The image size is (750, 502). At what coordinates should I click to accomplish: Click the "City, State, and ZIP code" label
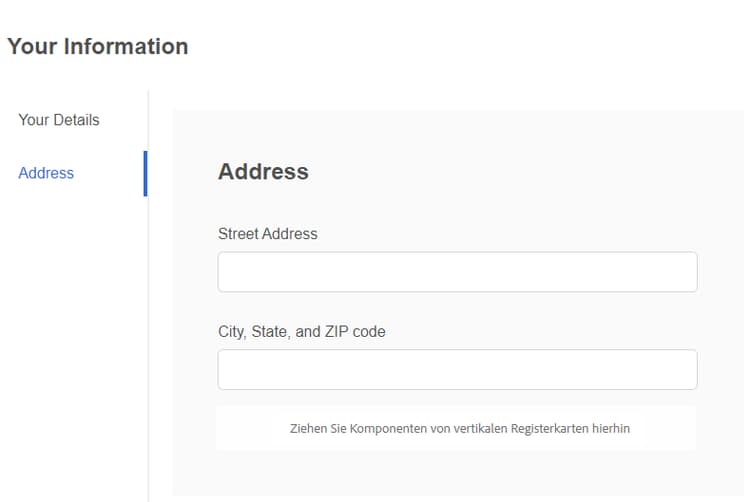301,331
